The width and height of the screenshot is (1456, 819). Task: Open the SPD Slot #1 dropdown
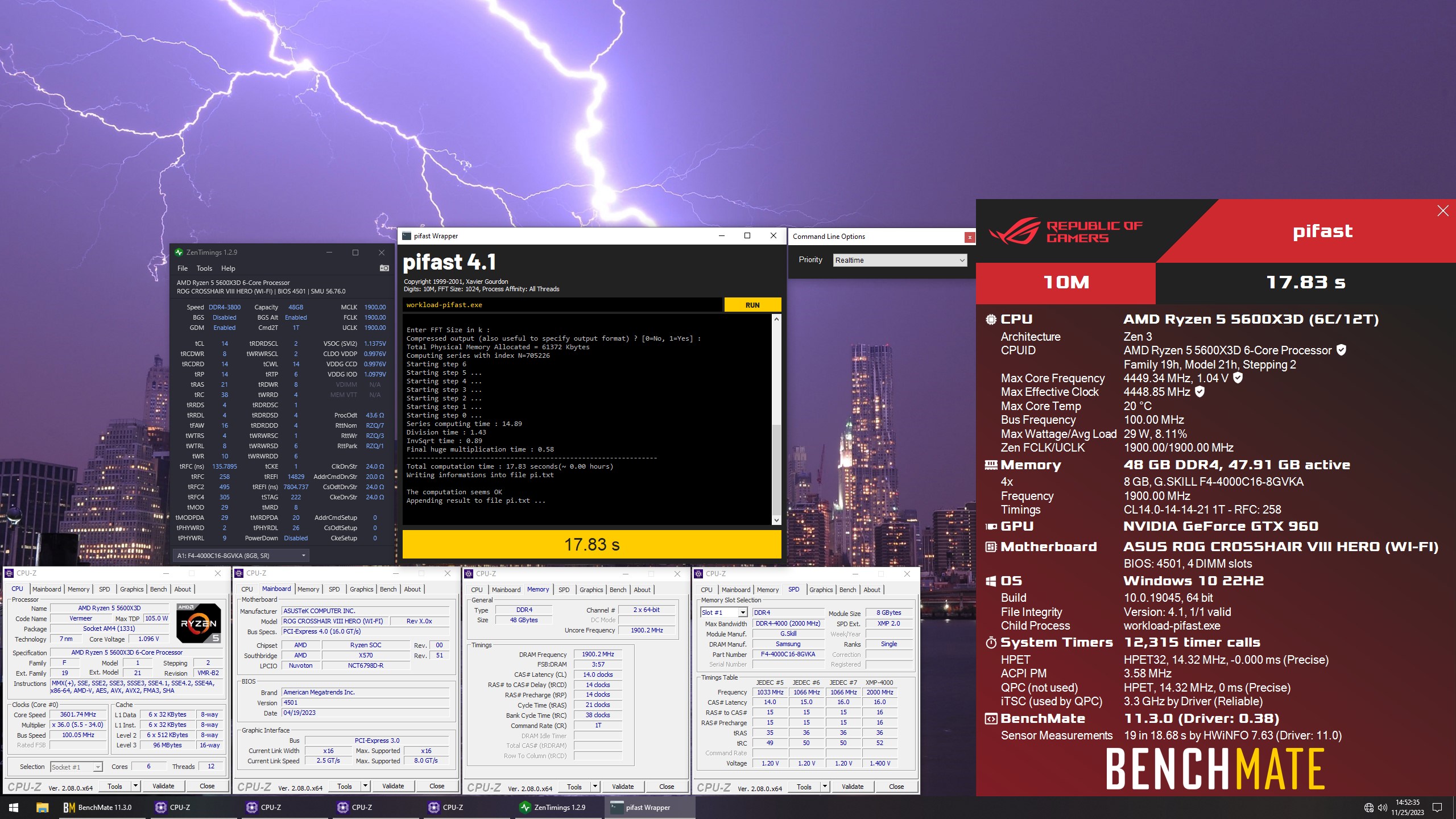pos(723,613)
